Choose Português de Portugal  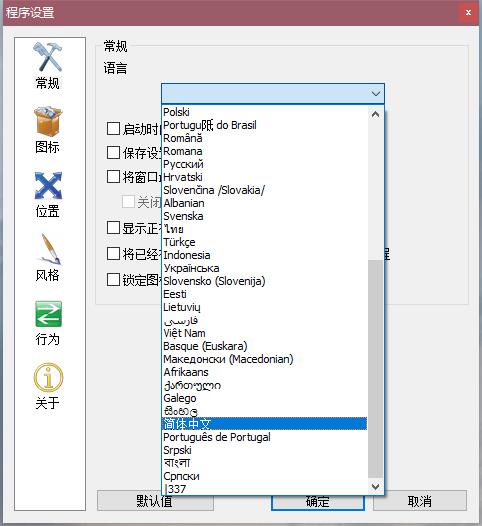click(x=265, y=437)
